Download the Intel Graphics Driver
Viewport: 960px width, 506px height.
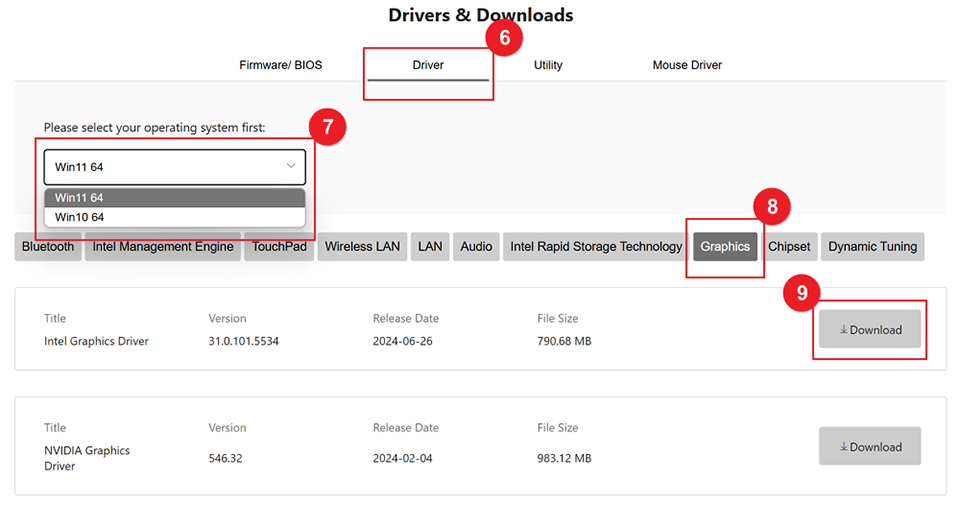[870, 330]
